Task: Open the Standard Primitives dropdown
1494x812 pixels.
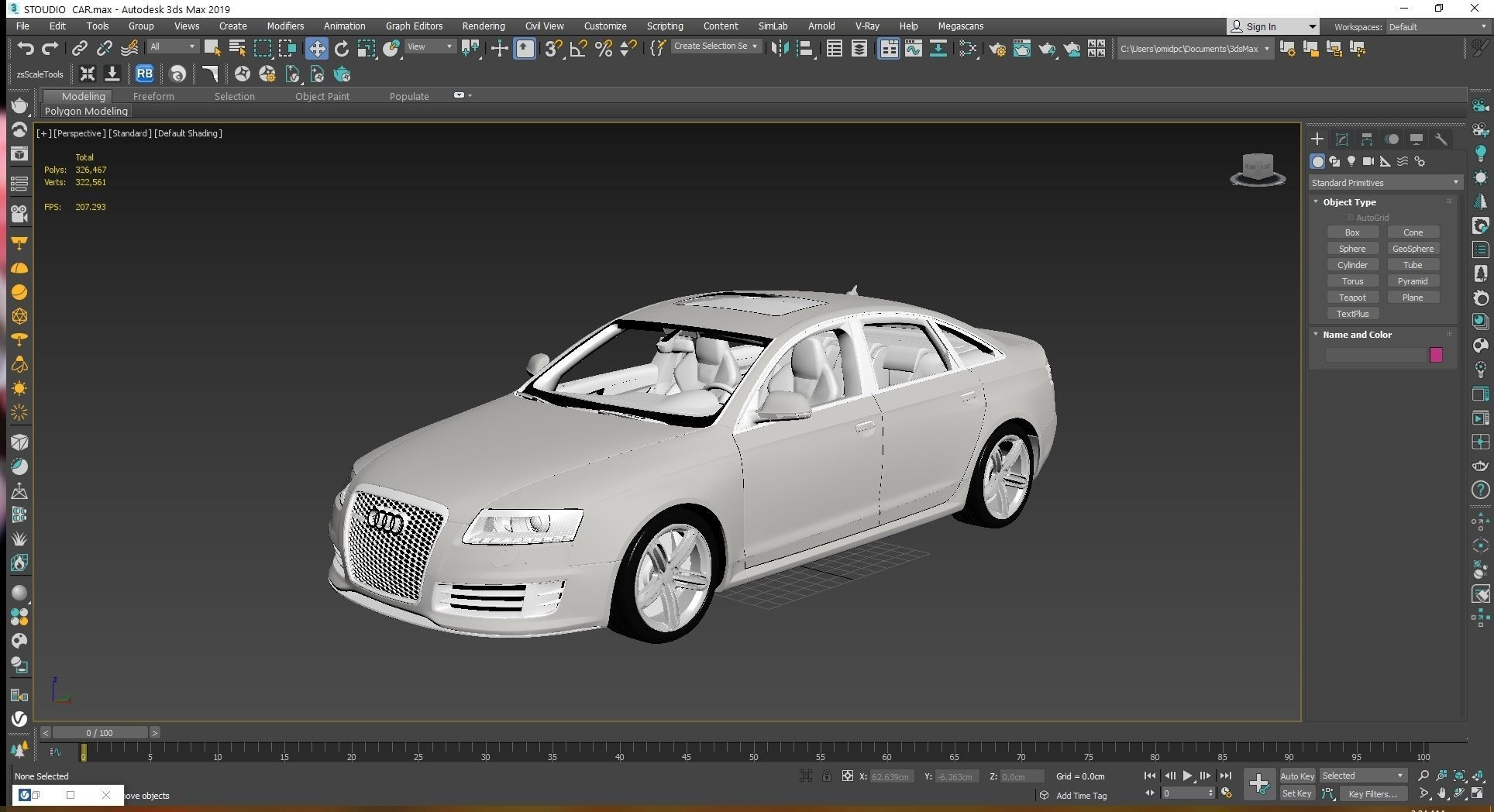Action: click(x=1385, y=183)
